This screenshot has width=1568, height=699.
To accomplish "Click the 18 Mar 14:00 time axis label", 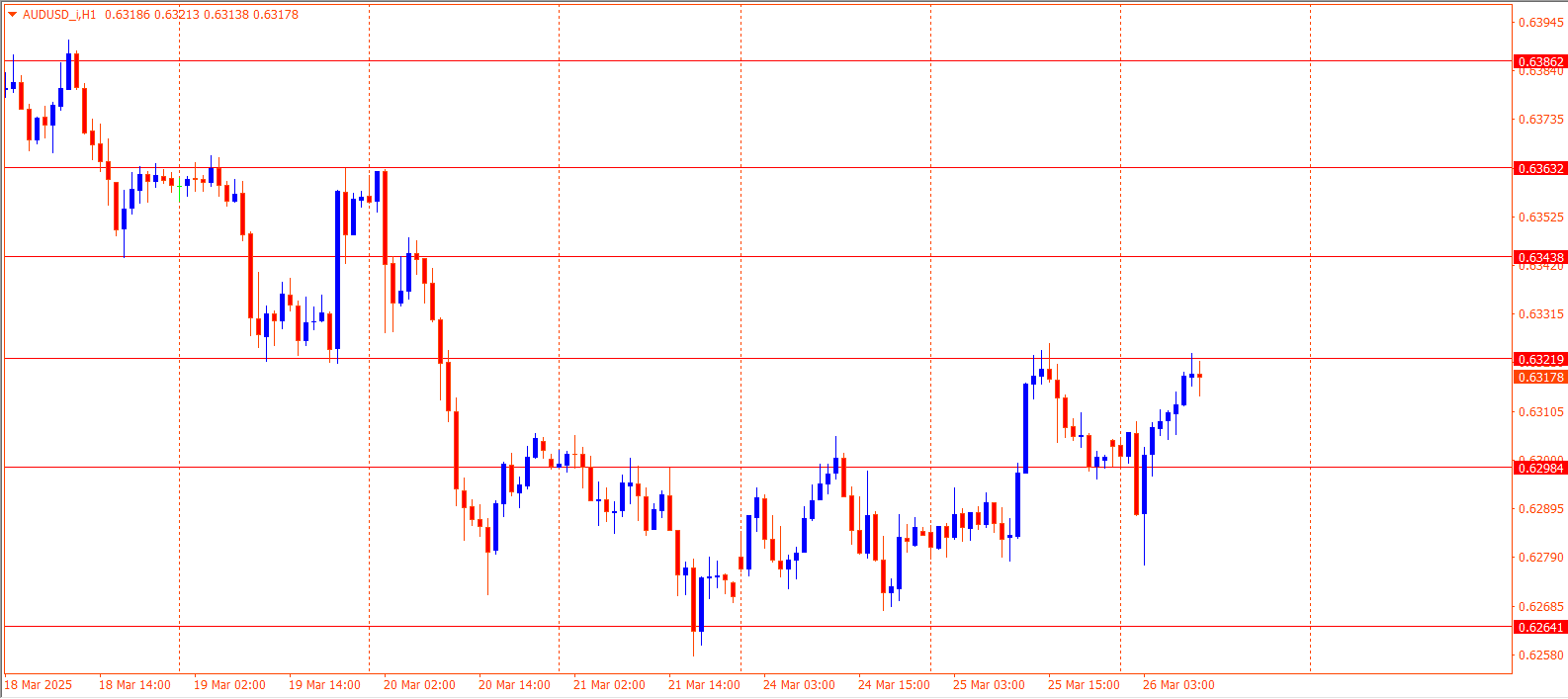I will click(x=134, y=685).
